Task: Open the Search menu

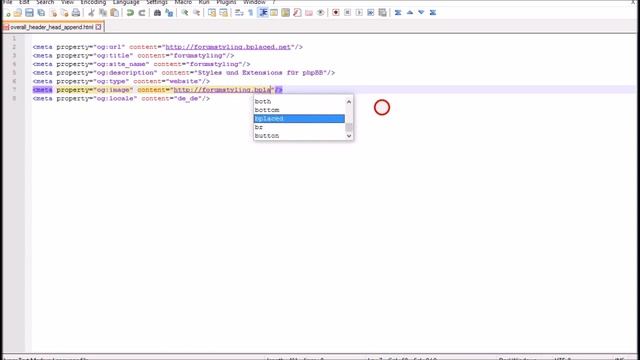Action: point(45,2)
